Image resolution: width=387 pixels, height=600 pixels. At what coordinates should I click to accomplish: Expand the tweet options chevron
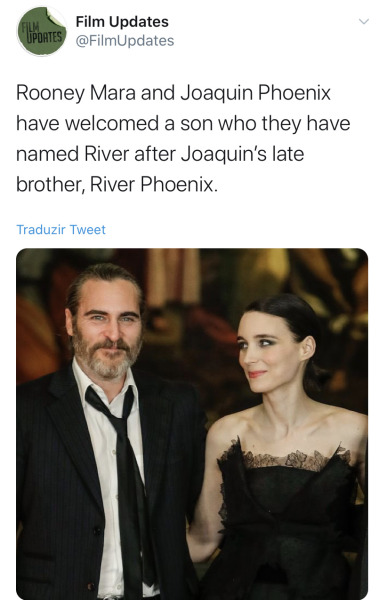363,21
